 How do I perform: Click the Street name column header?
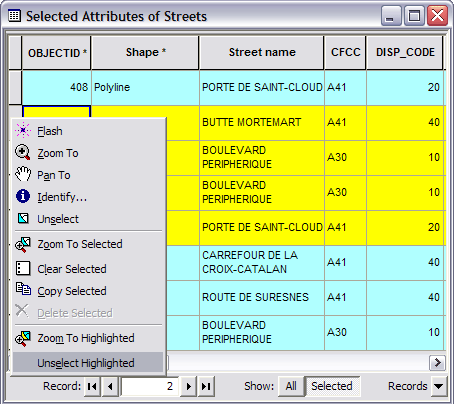point(262,52)
